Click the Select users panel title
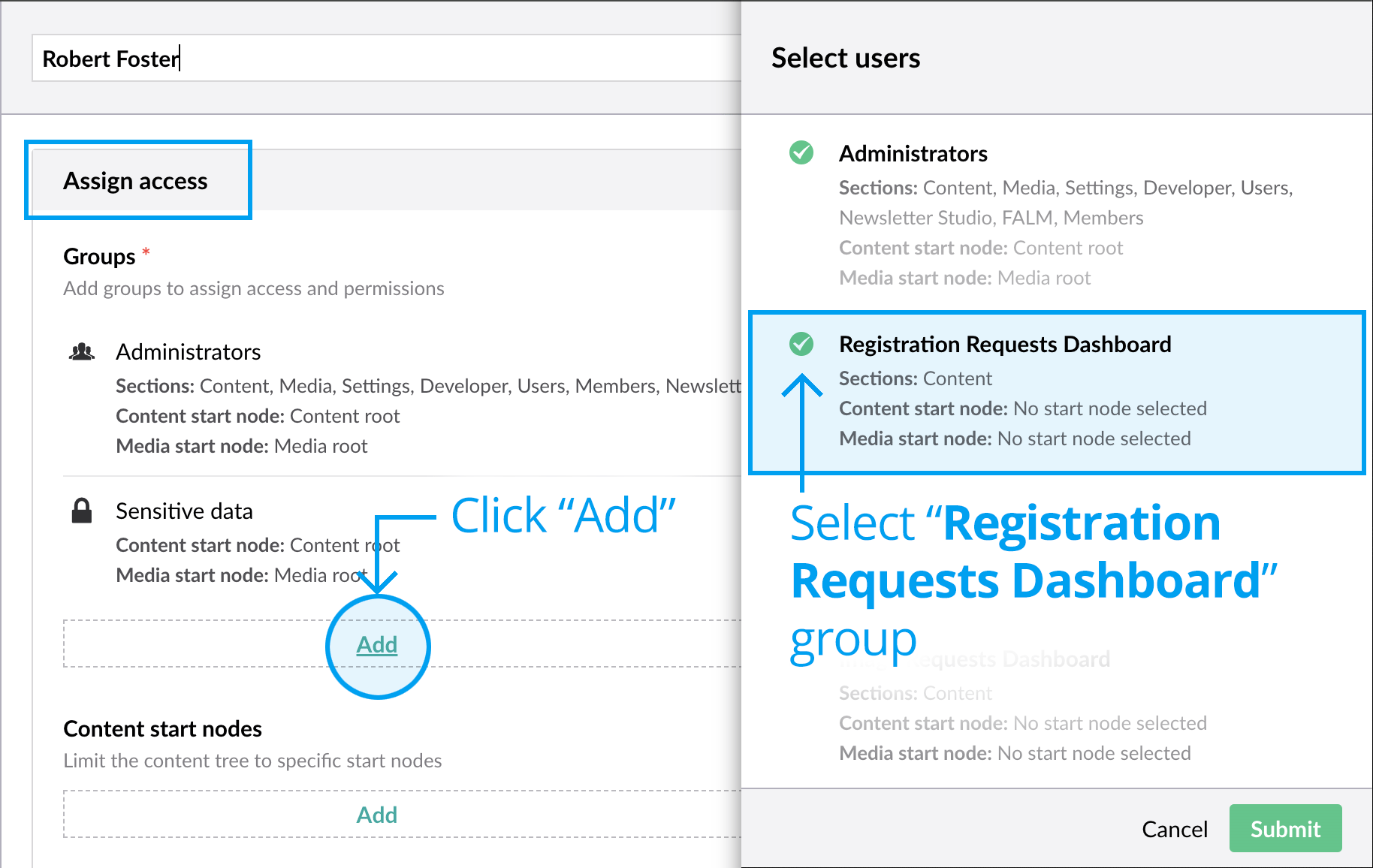The width and height of the screenshot is (1373, 868). (x=846, y=58)
